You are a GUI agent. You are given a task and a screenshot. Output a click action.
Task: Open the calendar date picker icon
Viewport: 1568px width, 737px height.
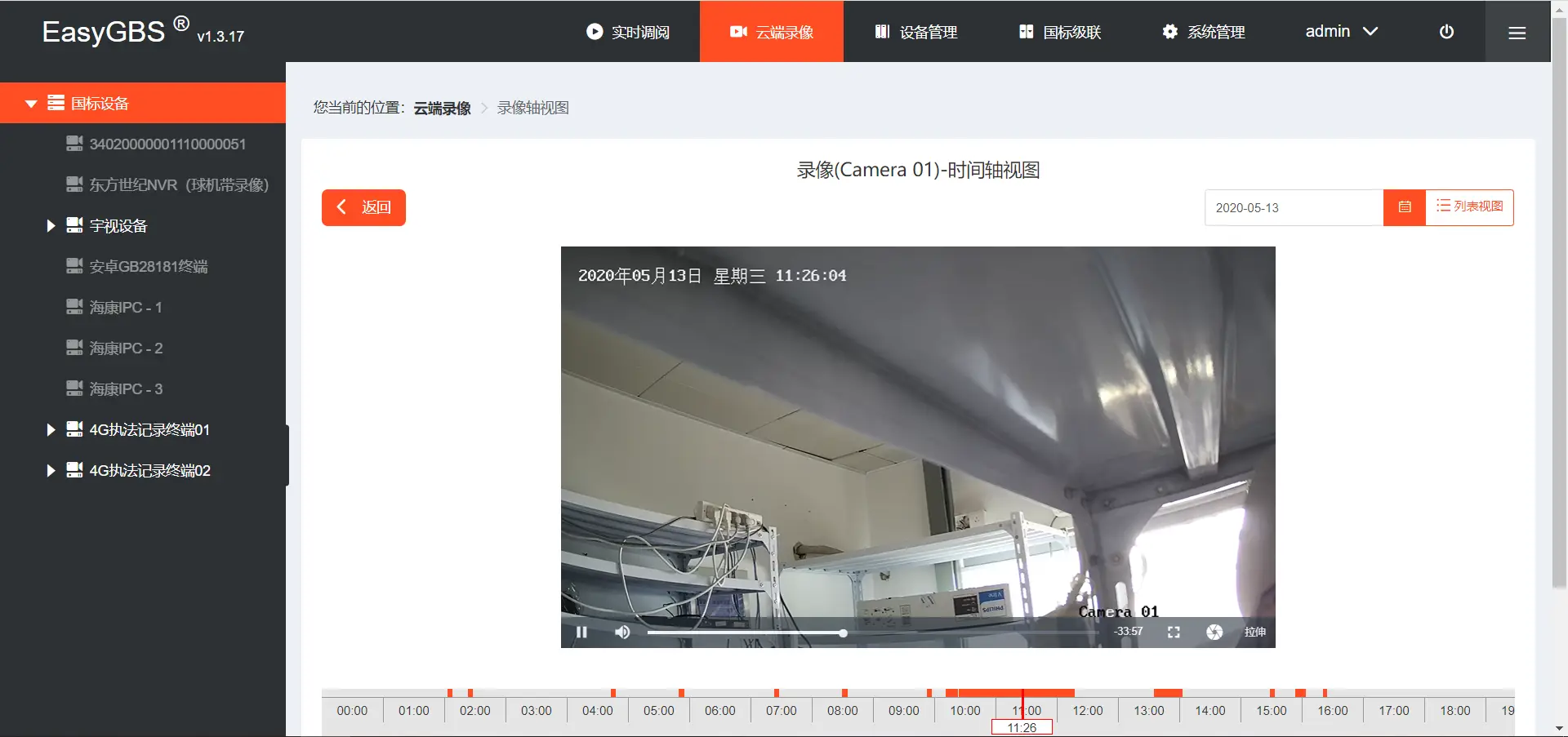(1404, 207)
